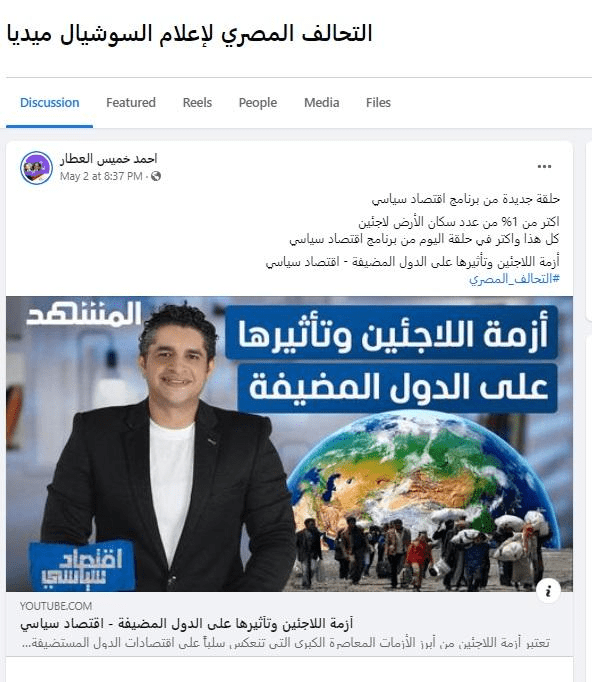The width and height of the screenshot is (592, 682).
Task: Open the Media tab
Action: coord(321,103)
